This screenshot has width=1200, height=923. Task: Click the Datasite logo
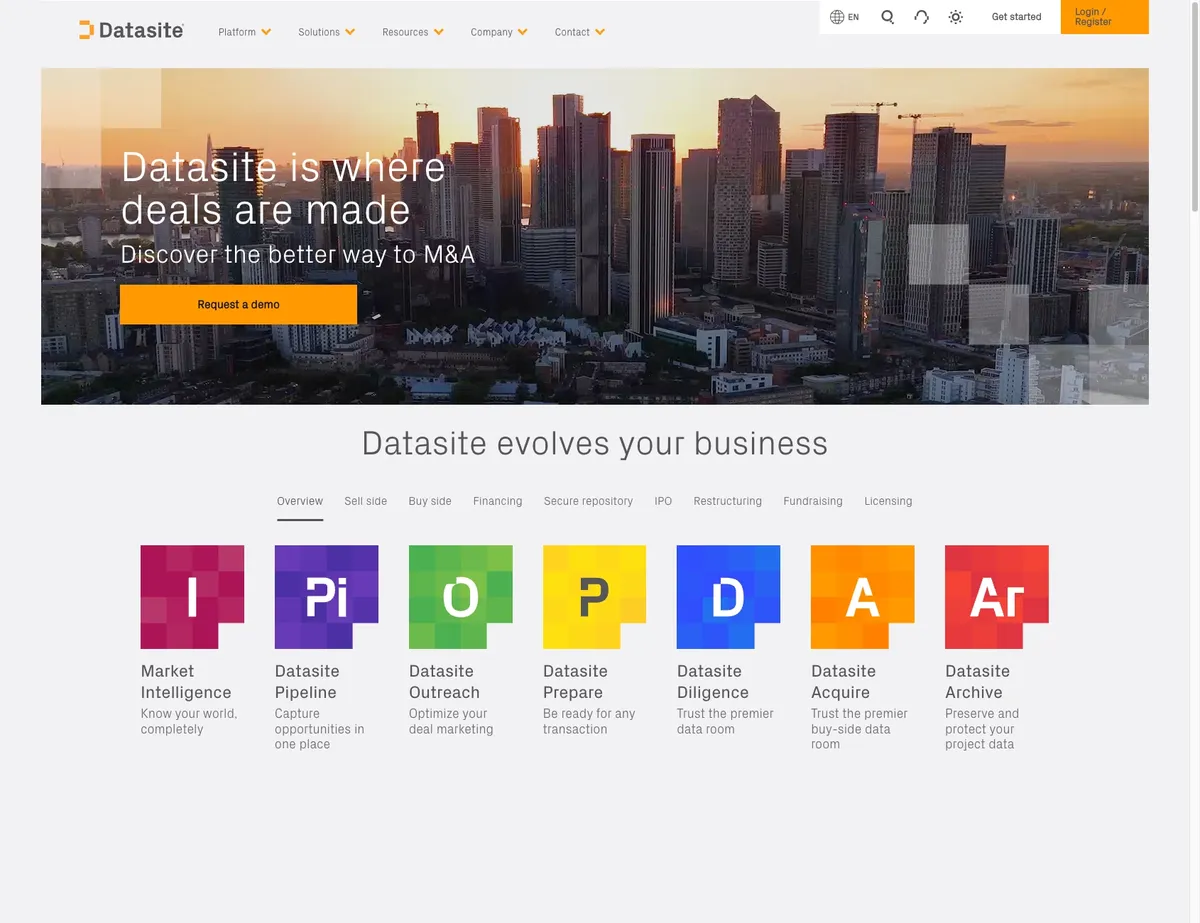click(131, 30)
